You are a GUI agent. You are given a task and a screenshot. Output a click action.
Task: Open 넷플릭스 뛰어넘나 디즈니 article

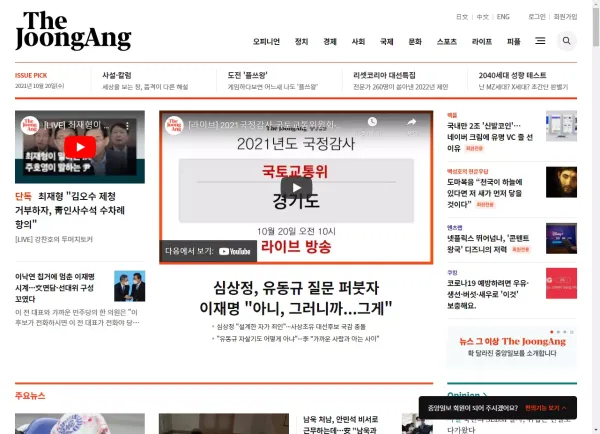488,244
